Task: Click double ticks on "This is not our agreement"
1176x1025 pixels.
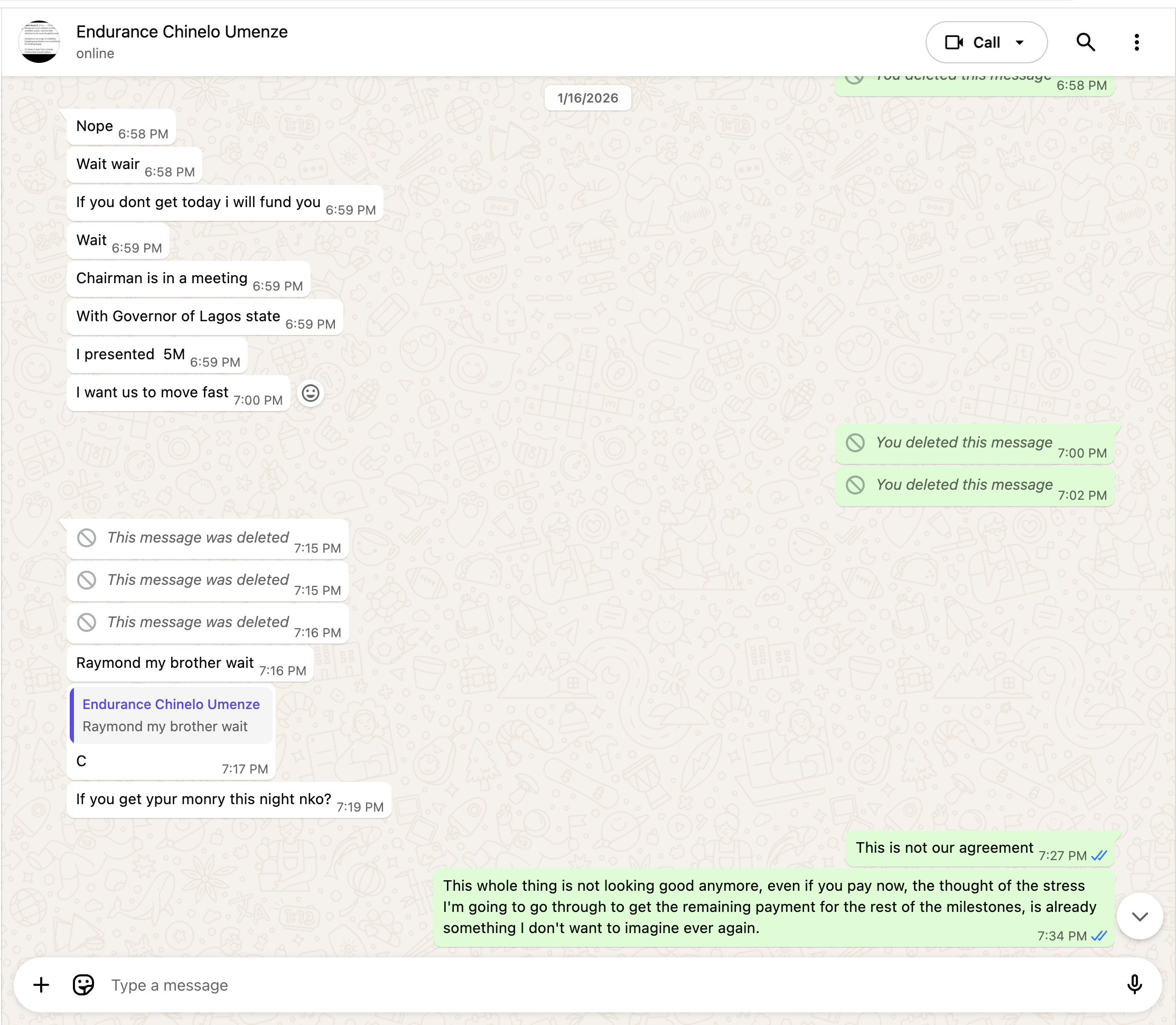Action: click(x=1099, y=856)
